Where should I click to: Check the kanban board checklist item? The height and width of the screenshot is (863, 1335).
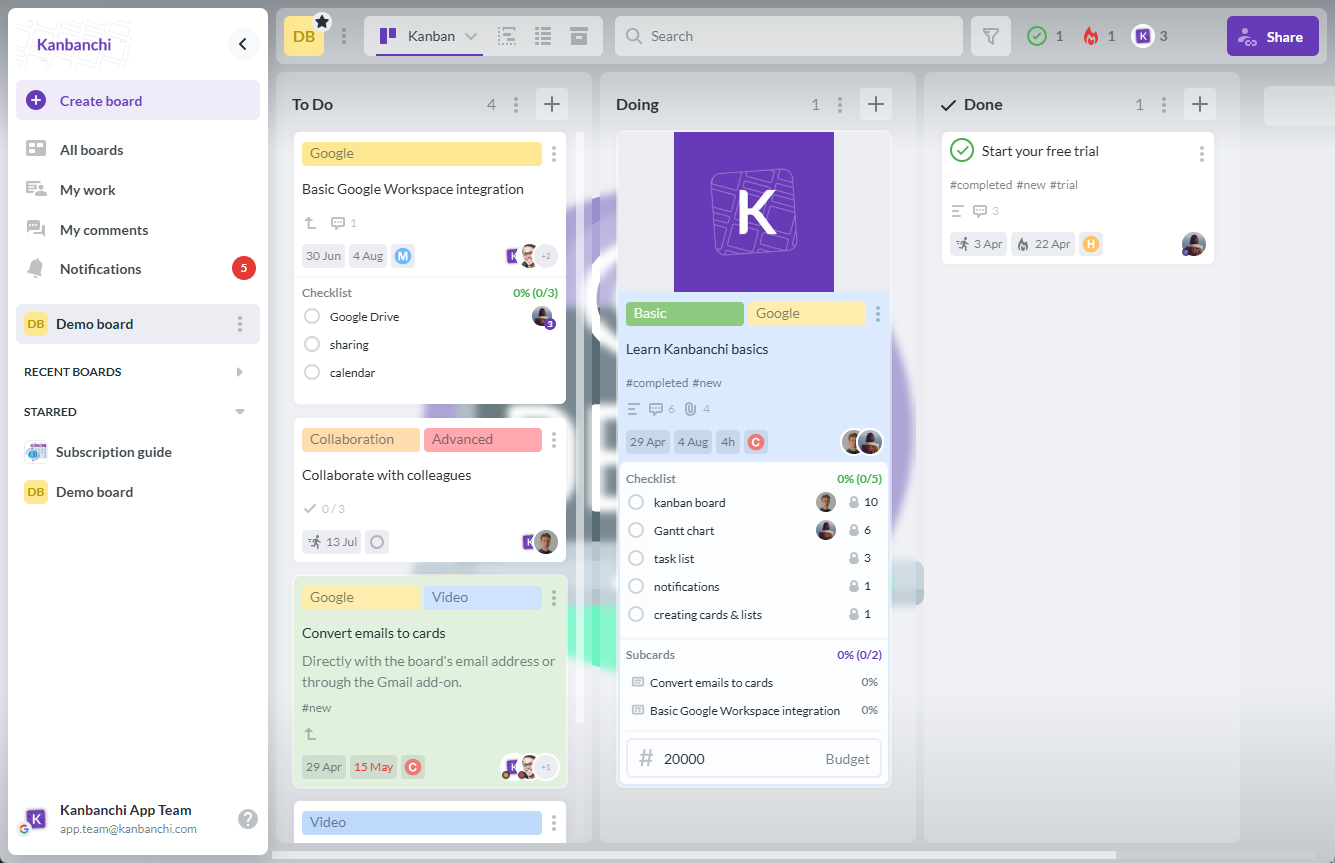(636, 502)
